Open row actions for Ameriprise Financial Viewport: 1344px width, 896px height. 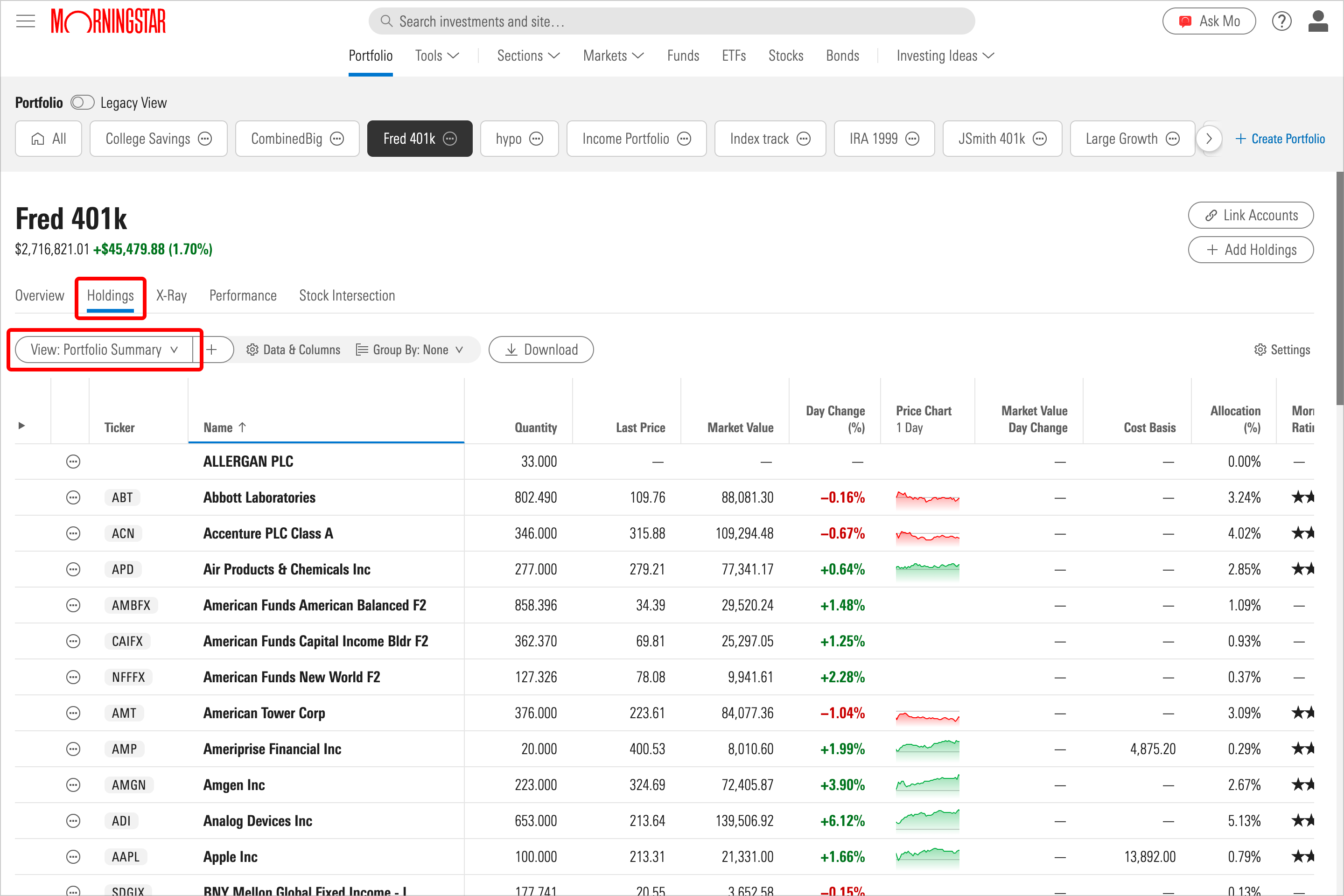pos(73,749)
